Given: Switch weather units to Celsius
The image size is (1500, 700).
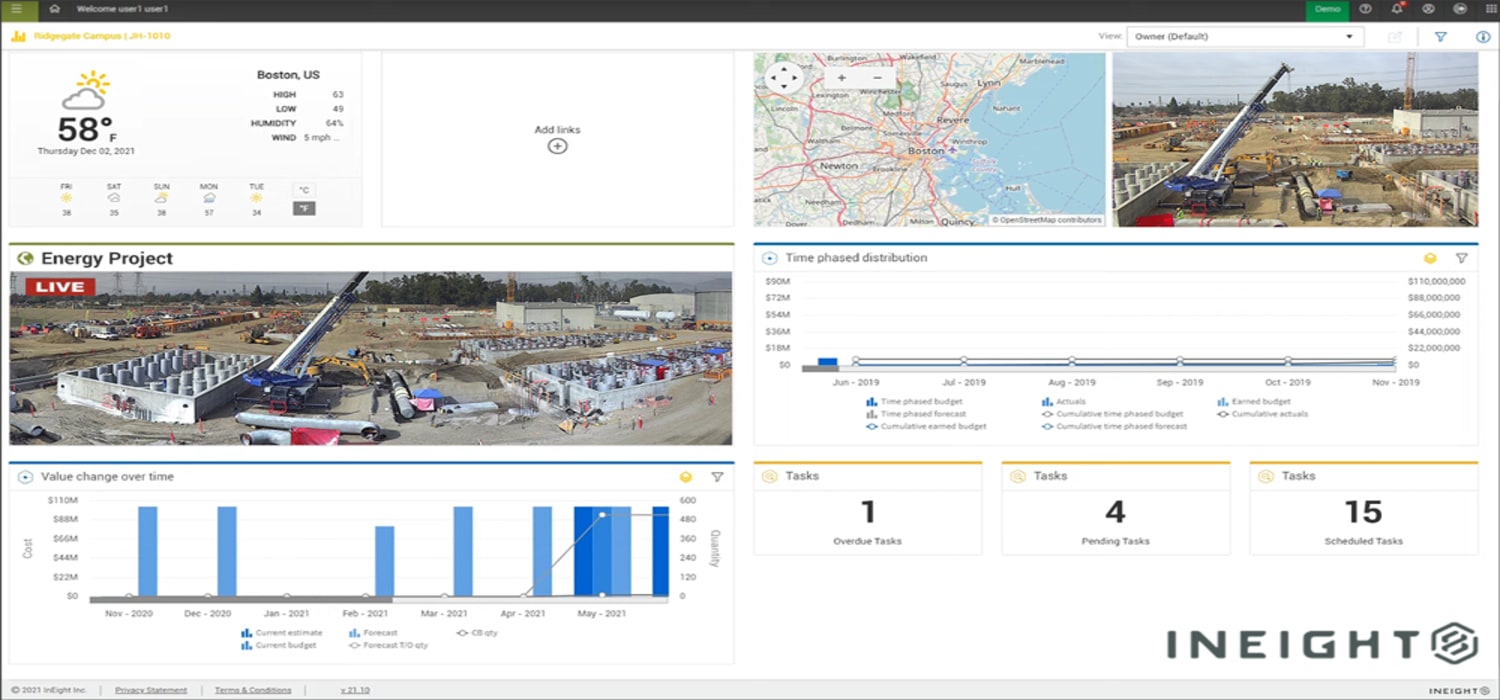Looking at the screenshot, I should tap(304, 190).
